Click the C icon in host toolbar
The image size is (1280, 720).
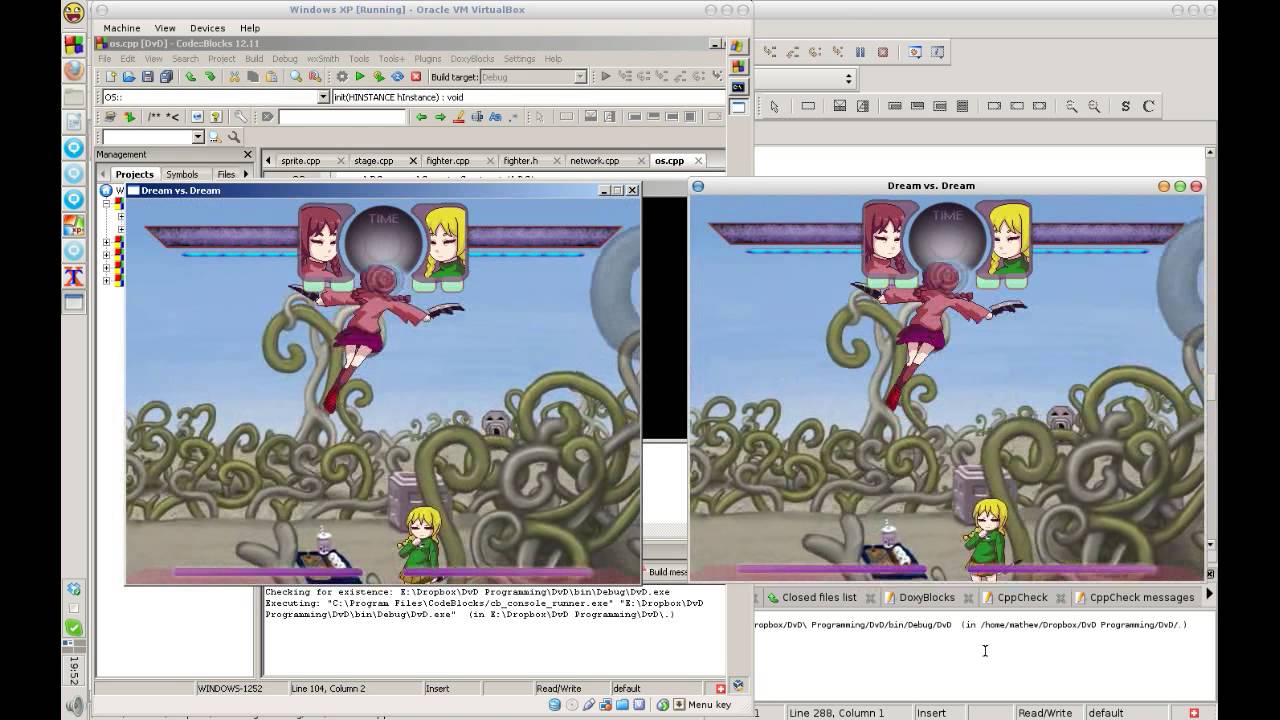click(x=1148, y=106)
